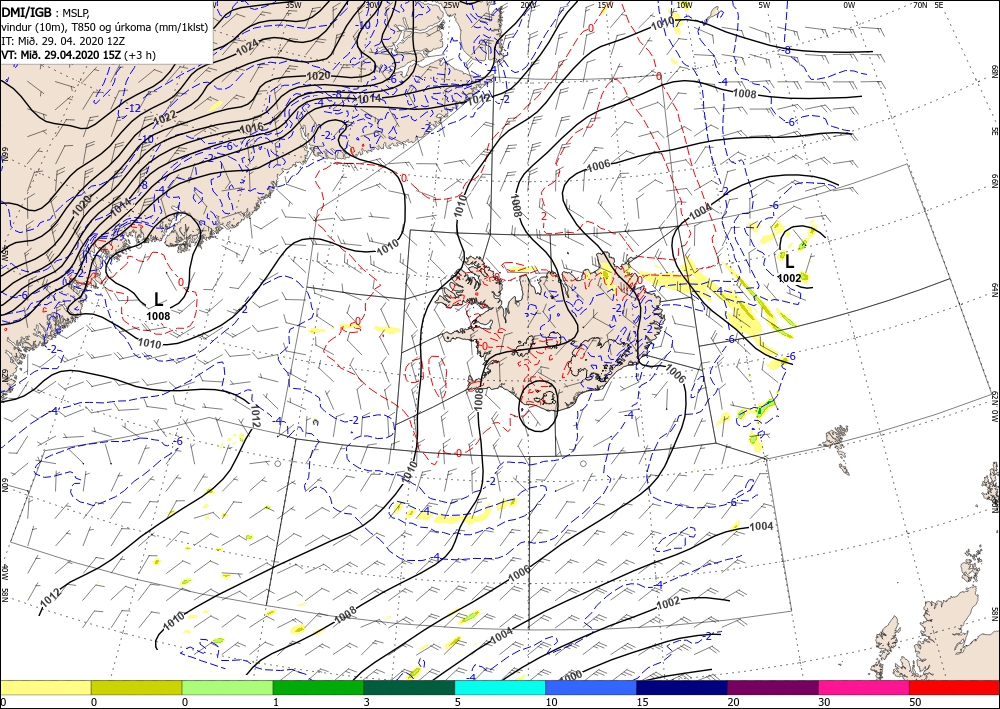
Task: Click the 5W longitude label
Action: (764, 4)
